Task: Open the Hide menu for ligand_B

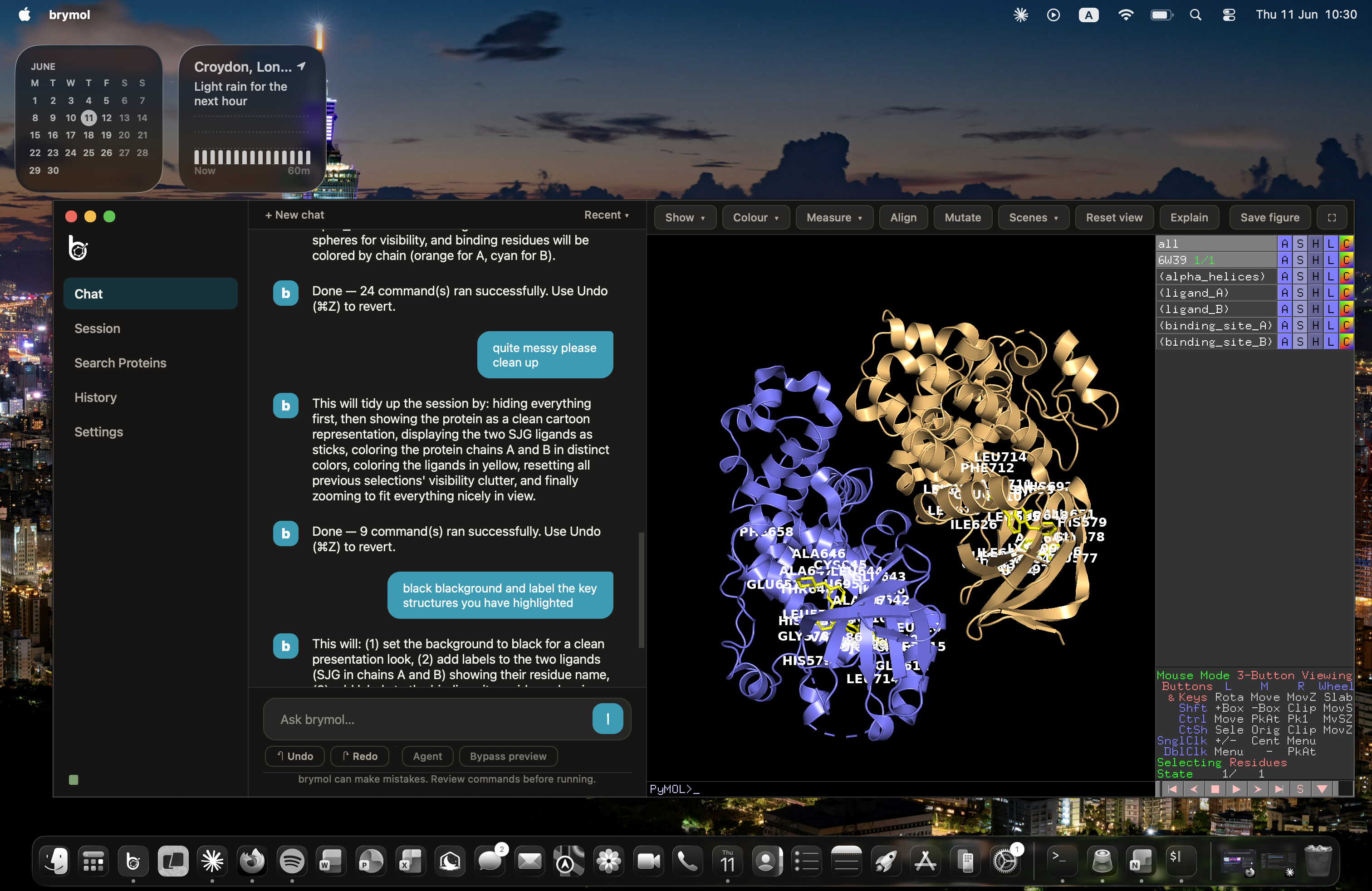Action: pos(1315,309)
